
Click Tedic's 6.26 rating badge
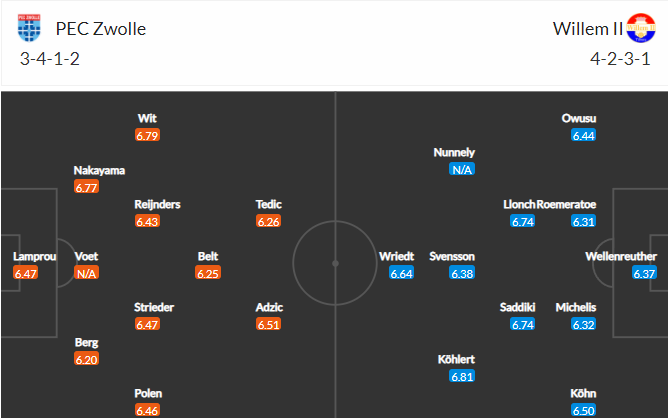268,221
